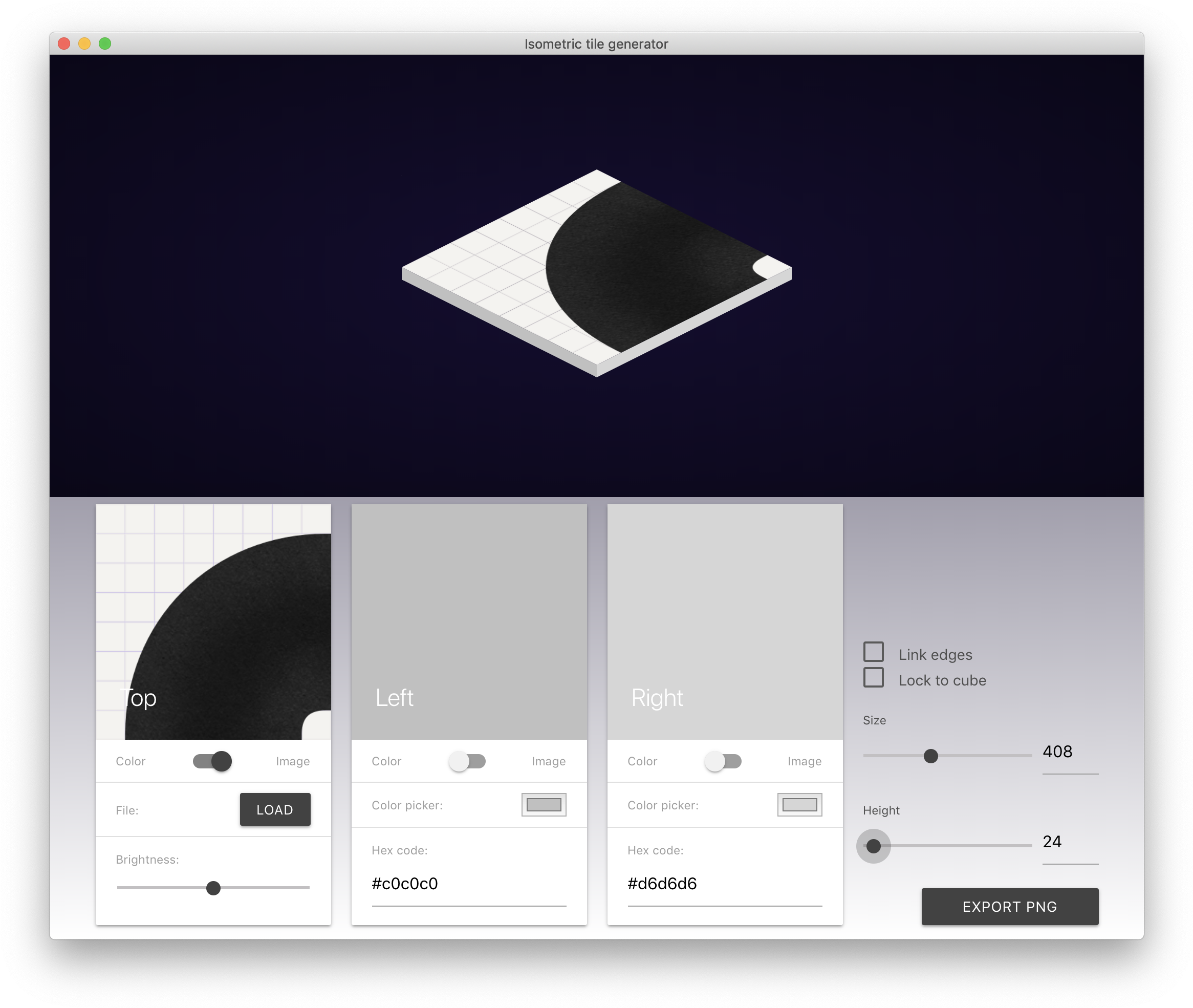Switch the Top face from Image to Color
The width and height of the screenshot is (1193, 1008).
(x=212, y=761)
